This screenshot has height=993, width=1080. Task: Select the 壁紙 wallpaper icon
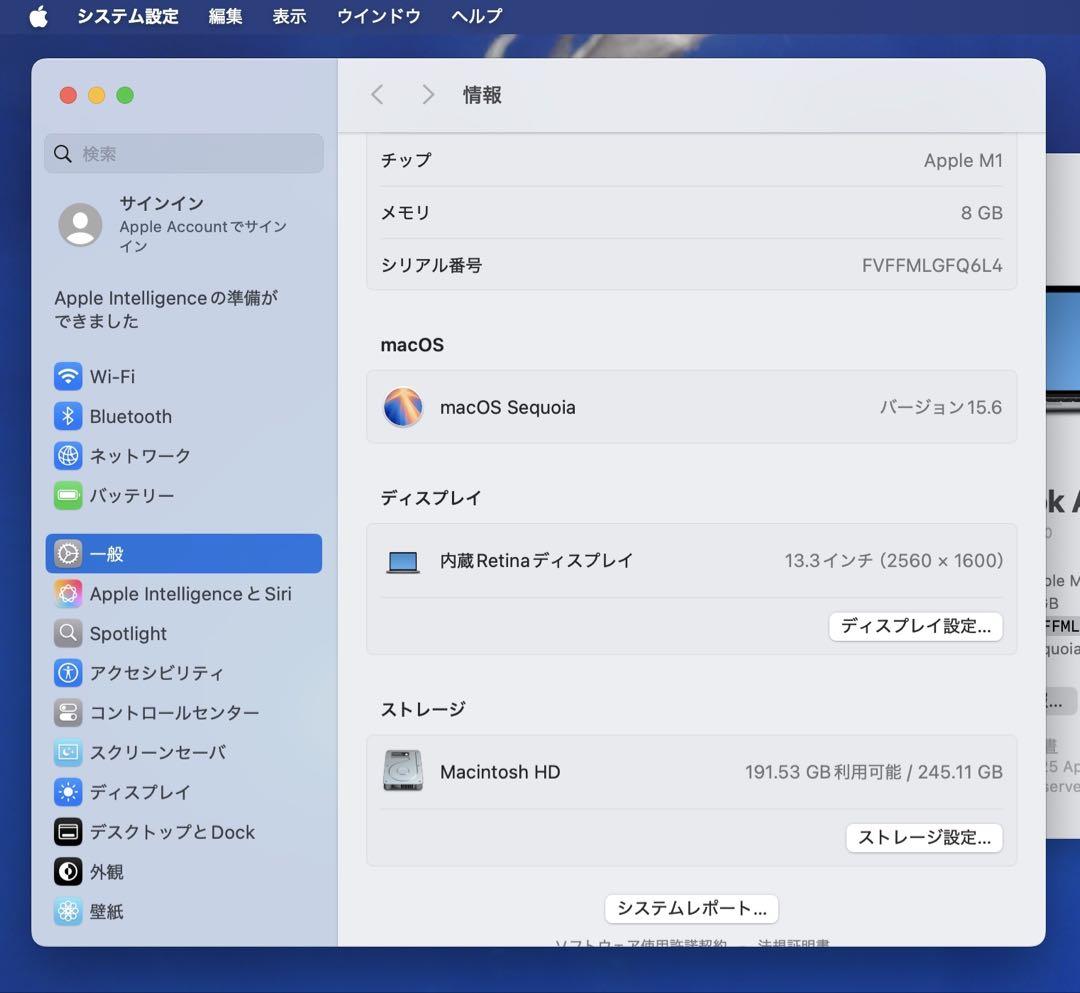coord(68,912)
